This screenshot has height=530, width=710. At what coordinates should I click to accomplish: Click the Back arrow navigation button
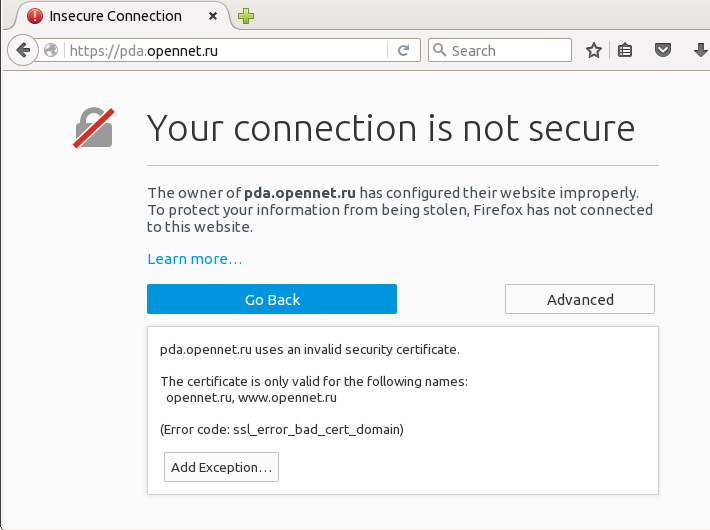point(23,50)
